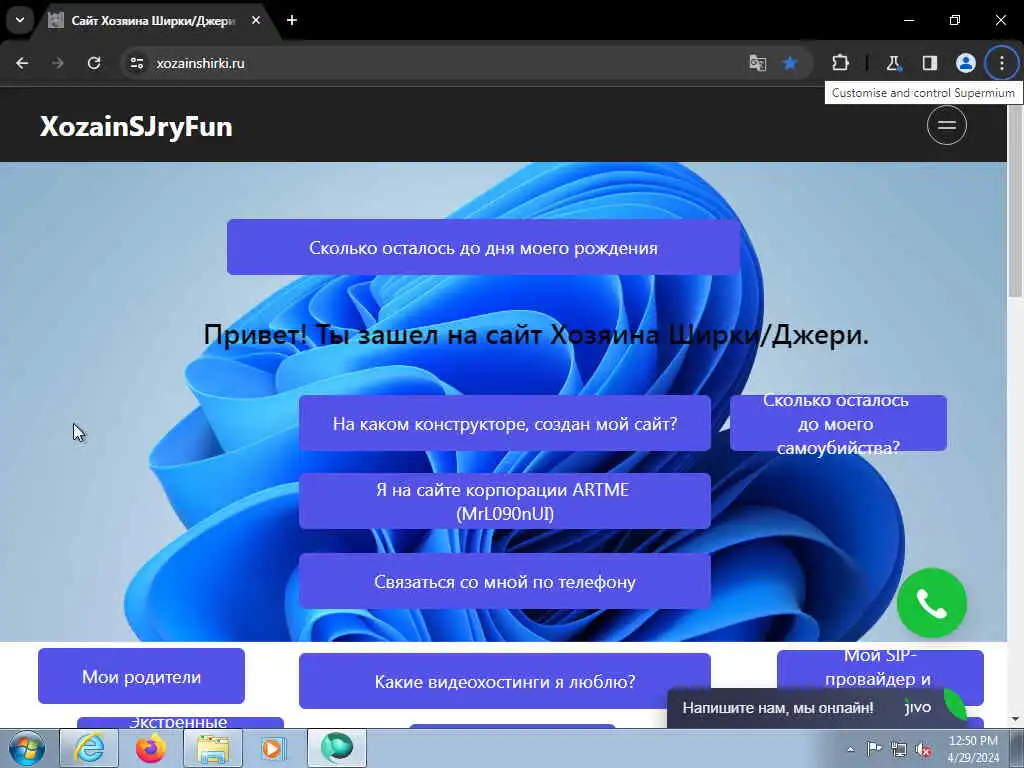The width and height of the screenshot is (1024, 768).
Task: Launch Firefox from the taskbar
Action: click(151, 748)
